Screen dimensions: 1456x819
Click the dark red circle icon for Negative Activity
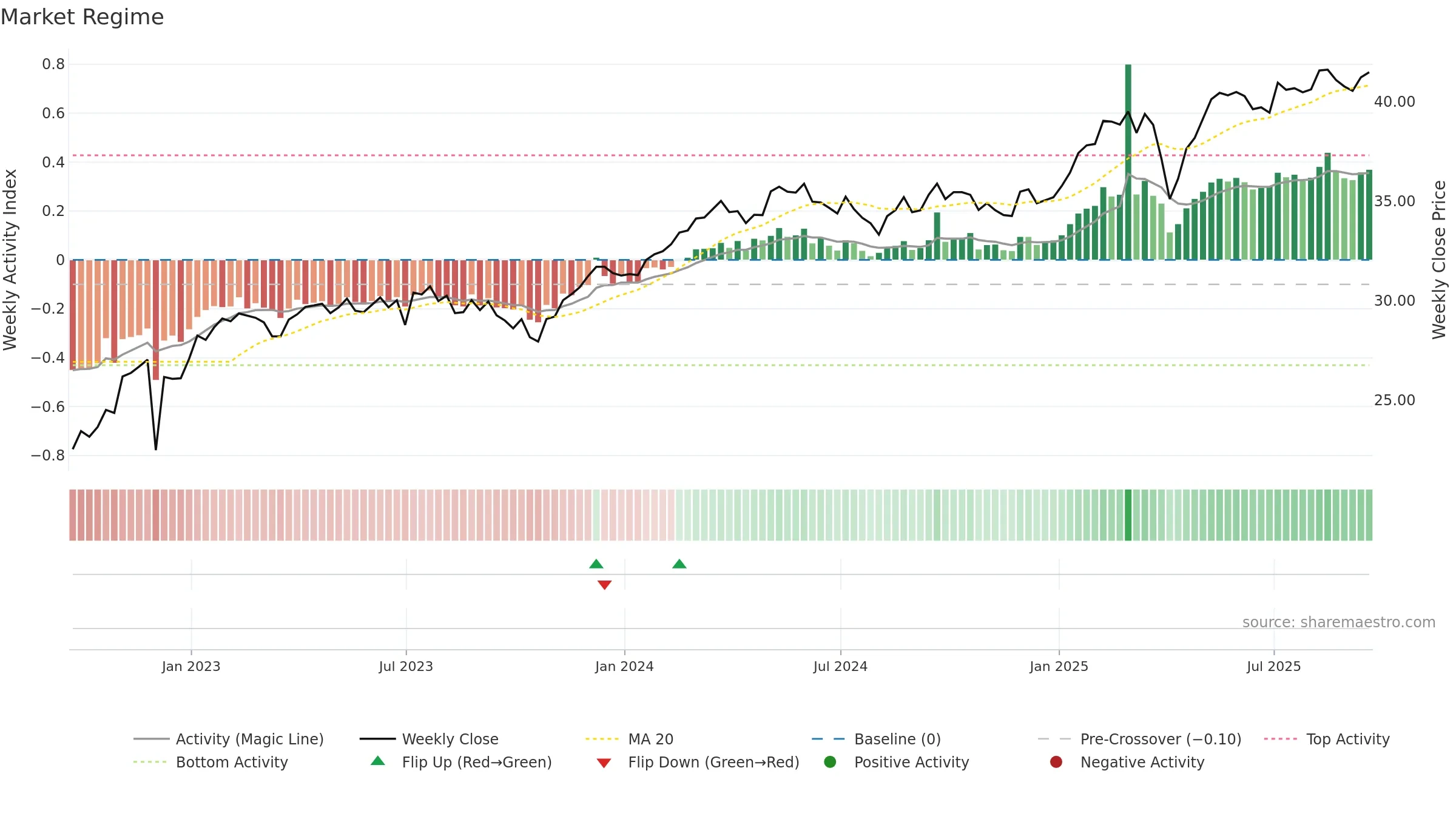[x=1056, y=762]
